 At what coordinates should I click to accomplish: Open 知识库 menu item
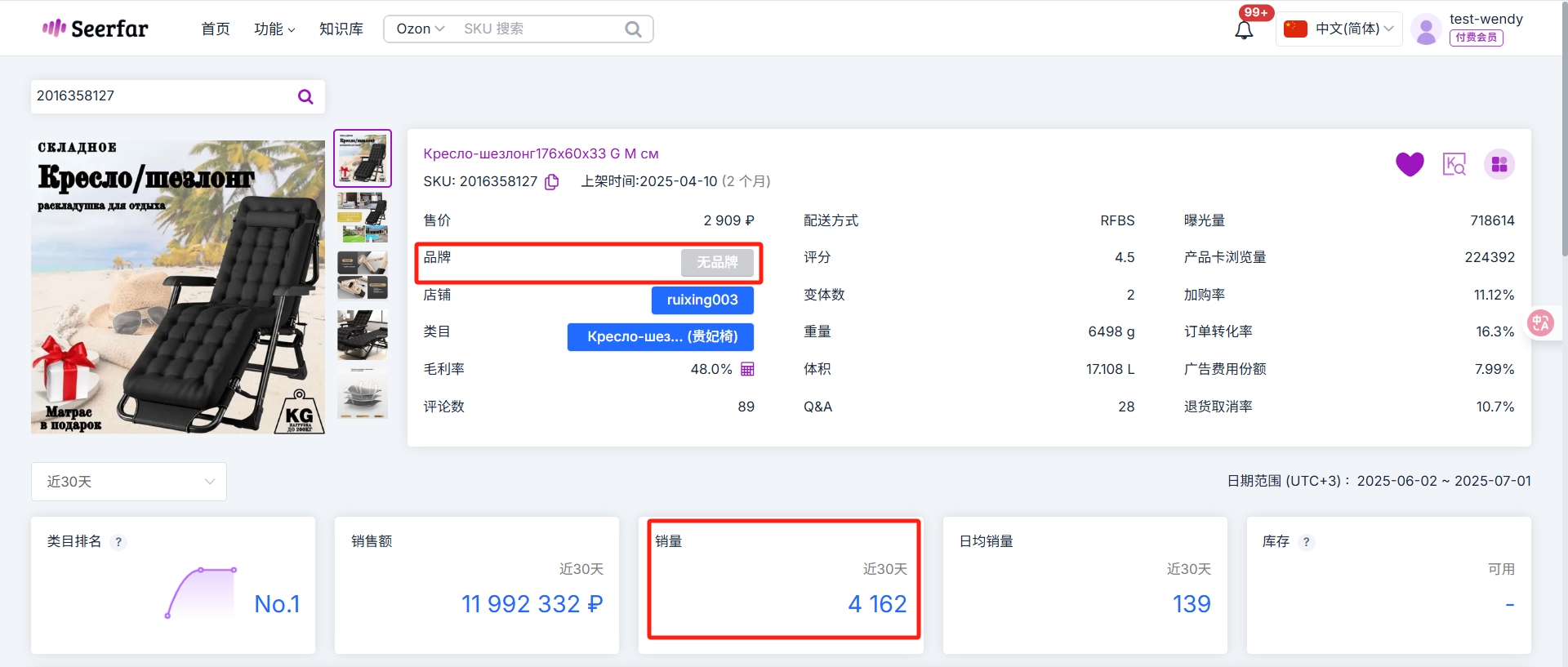point(341,29)
